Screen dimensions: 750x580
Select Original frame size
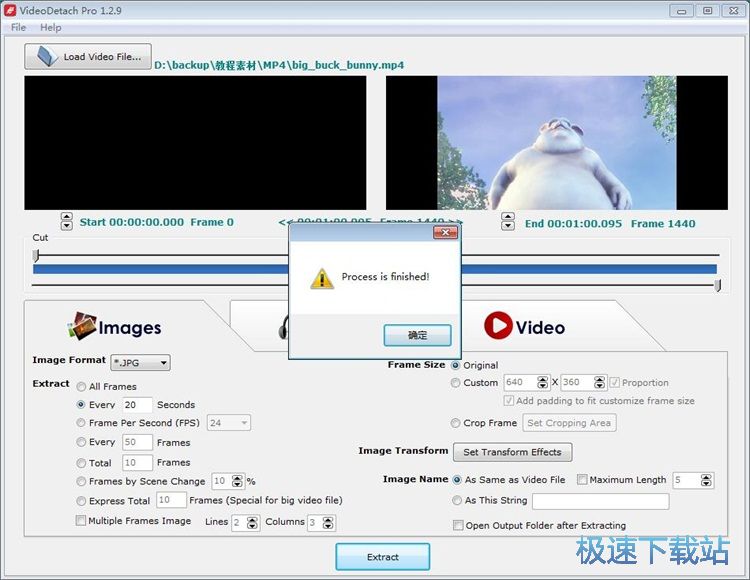[456, 365]
